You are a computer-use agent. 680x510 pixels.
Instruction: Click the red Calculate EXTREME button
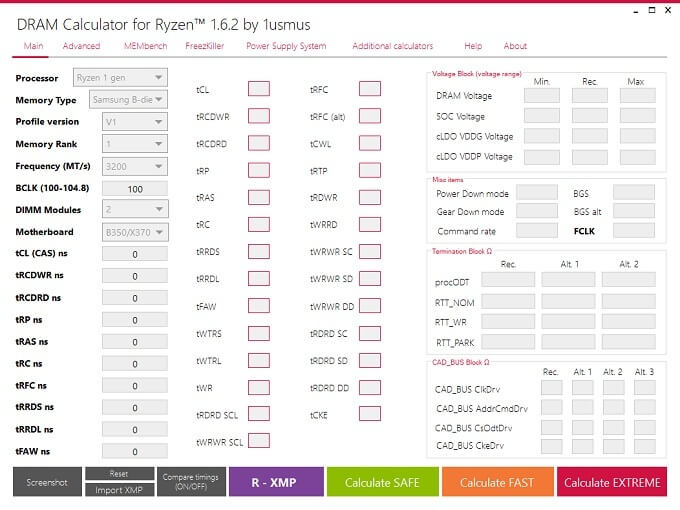point(612,482)
